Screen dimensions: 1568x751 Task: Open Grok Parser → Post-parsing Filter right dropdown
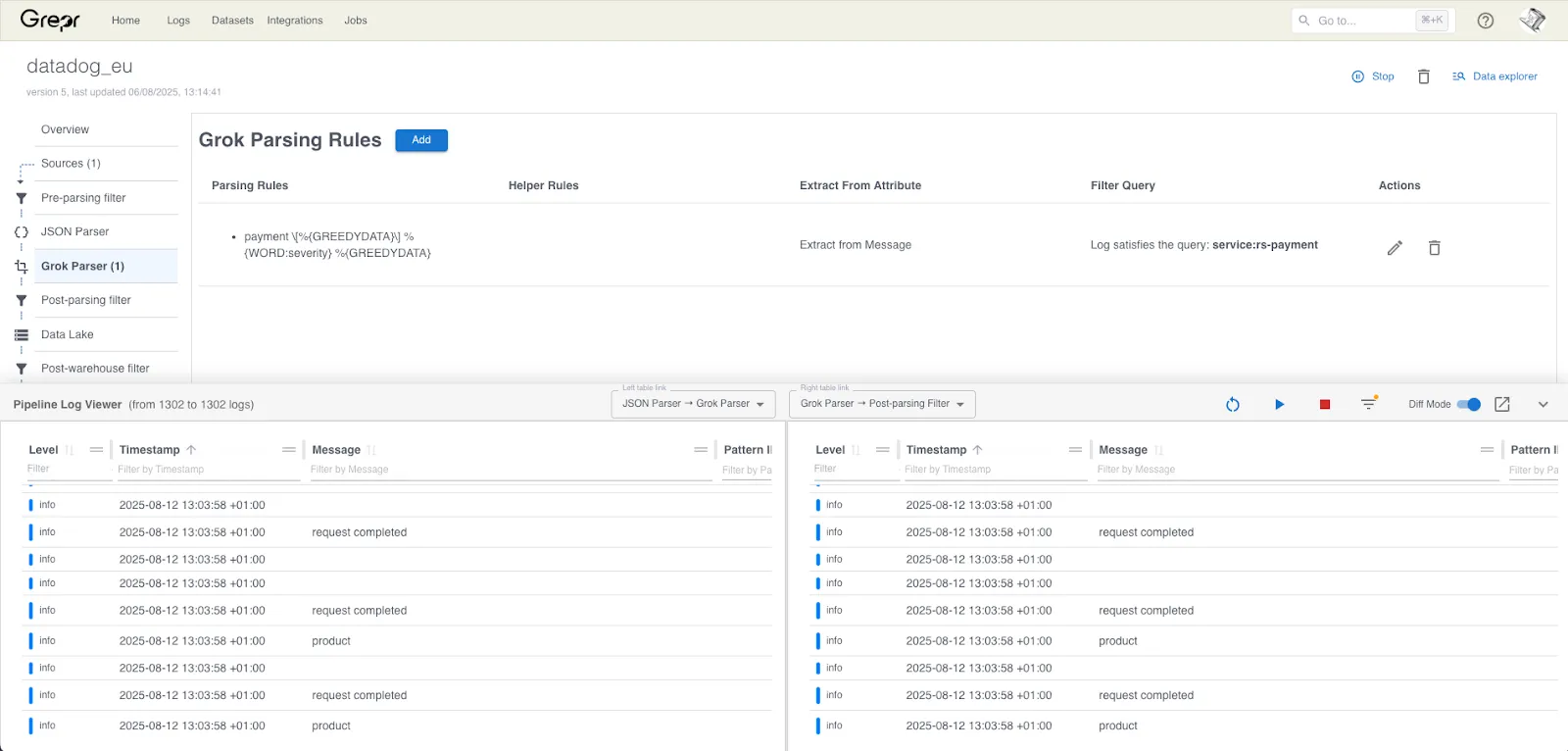[x=882, y=404]
